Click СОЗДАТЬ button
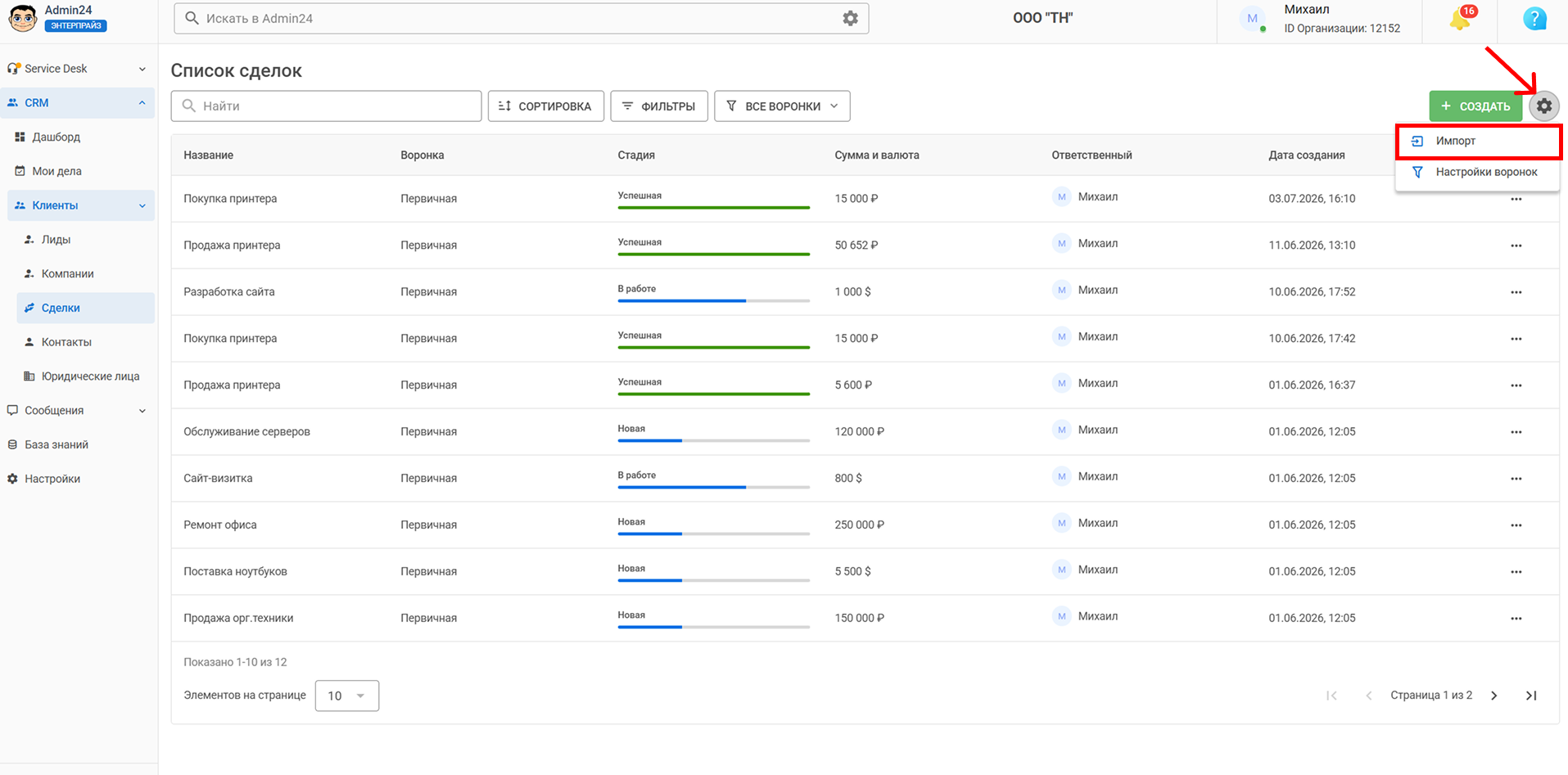 1475,106
